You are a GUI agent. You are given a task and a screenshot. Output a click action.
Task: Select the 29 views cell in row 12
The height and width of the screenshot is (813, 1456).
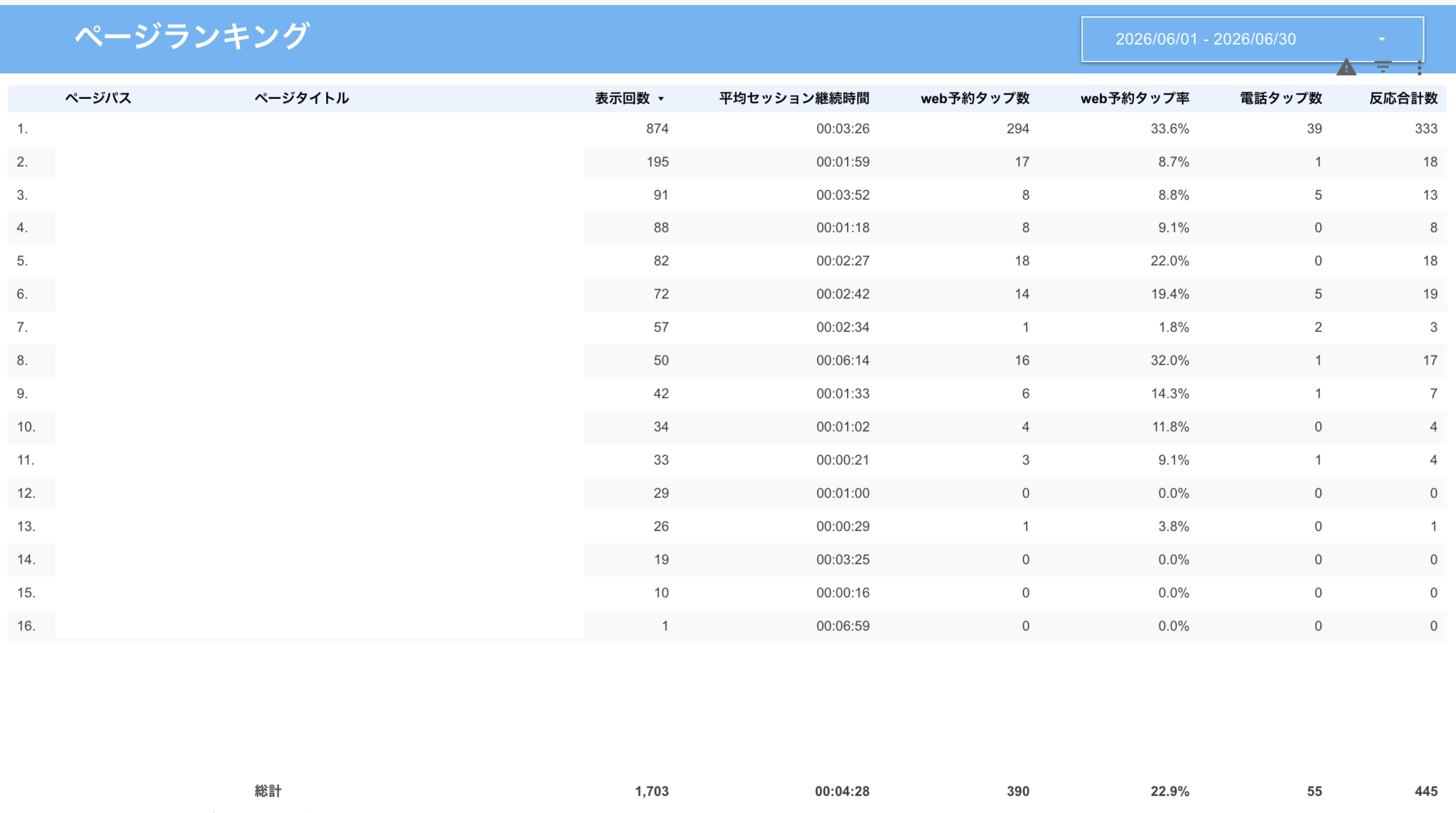(x=661, y=493)
